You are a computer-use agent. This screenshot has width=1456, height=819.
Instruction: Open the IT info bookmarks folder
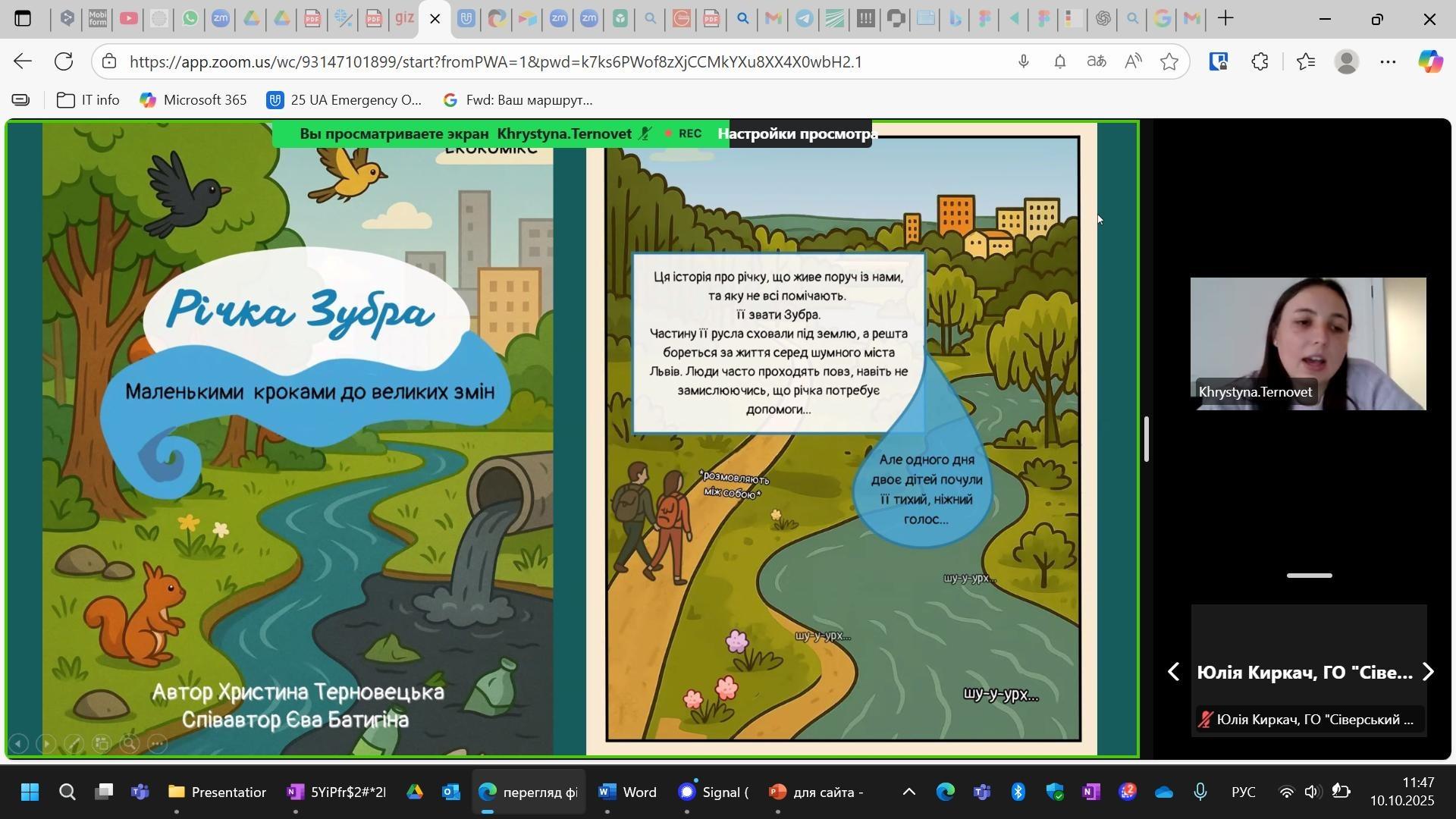[89, 100]
